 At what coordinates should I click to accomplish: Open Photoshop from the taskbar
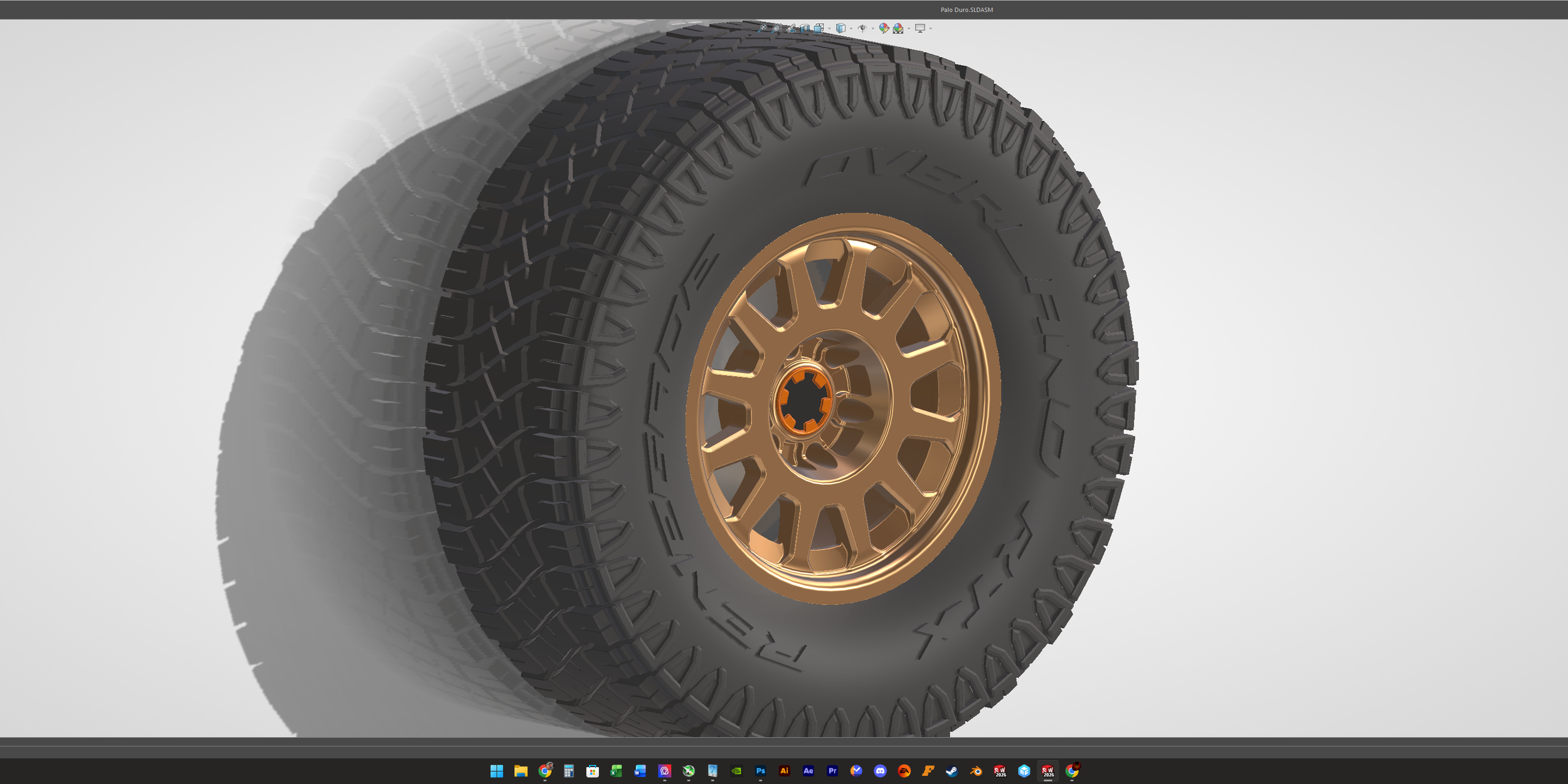coord(760,771)
